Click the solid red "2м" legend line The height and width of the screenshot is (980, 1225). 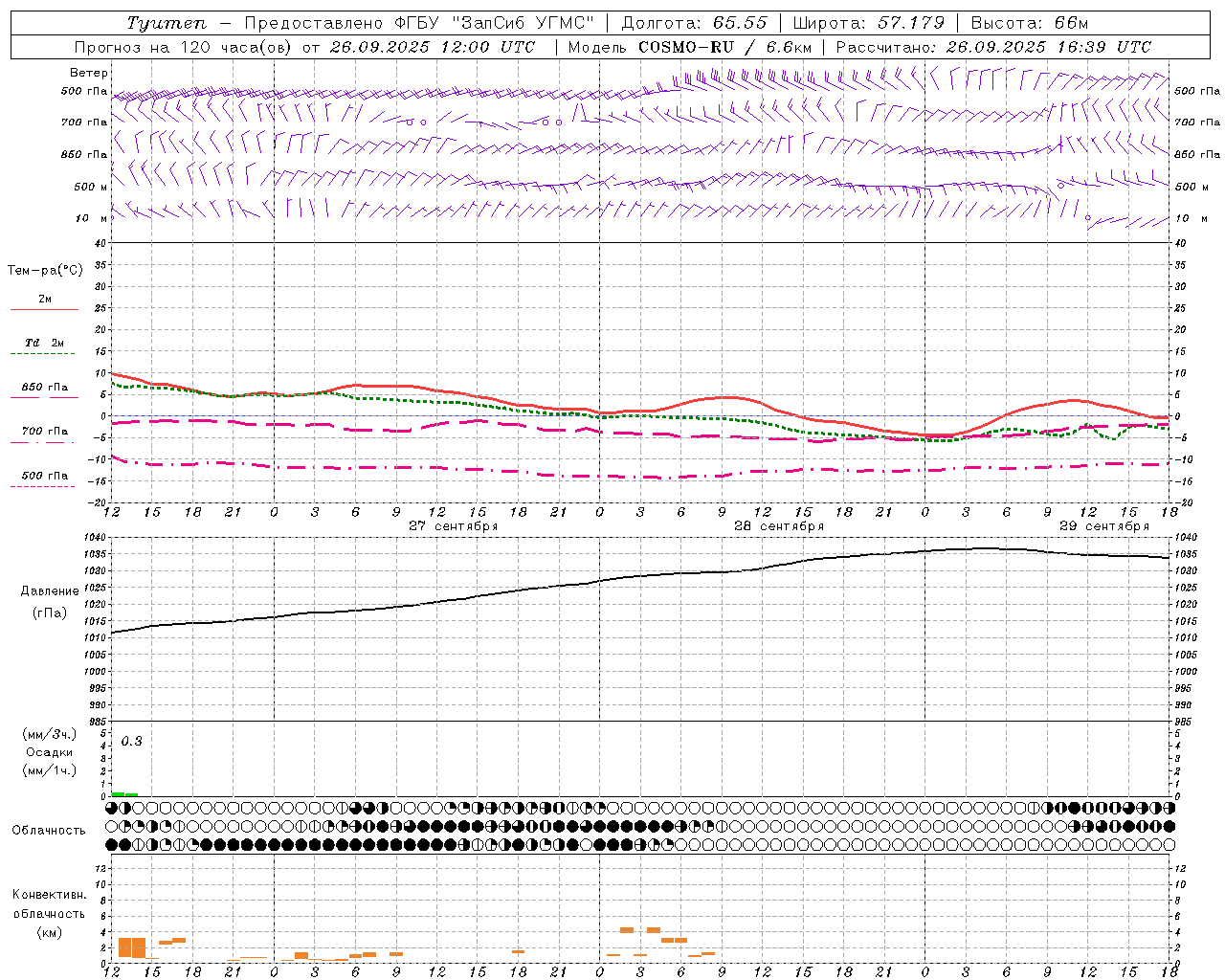click(x=44, y=309)
